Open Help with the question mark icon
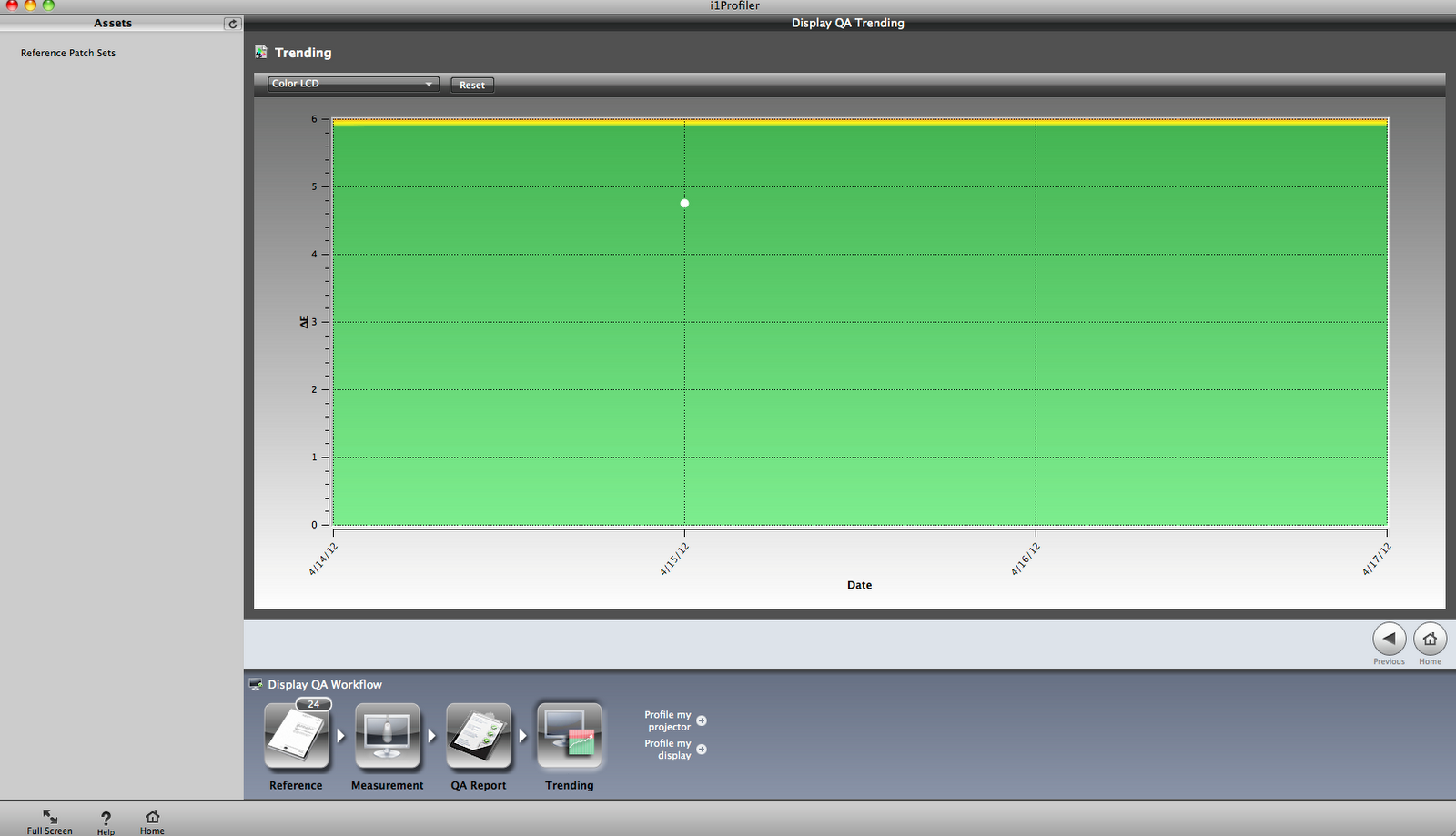1456x836 pixels. coord(106,818)
